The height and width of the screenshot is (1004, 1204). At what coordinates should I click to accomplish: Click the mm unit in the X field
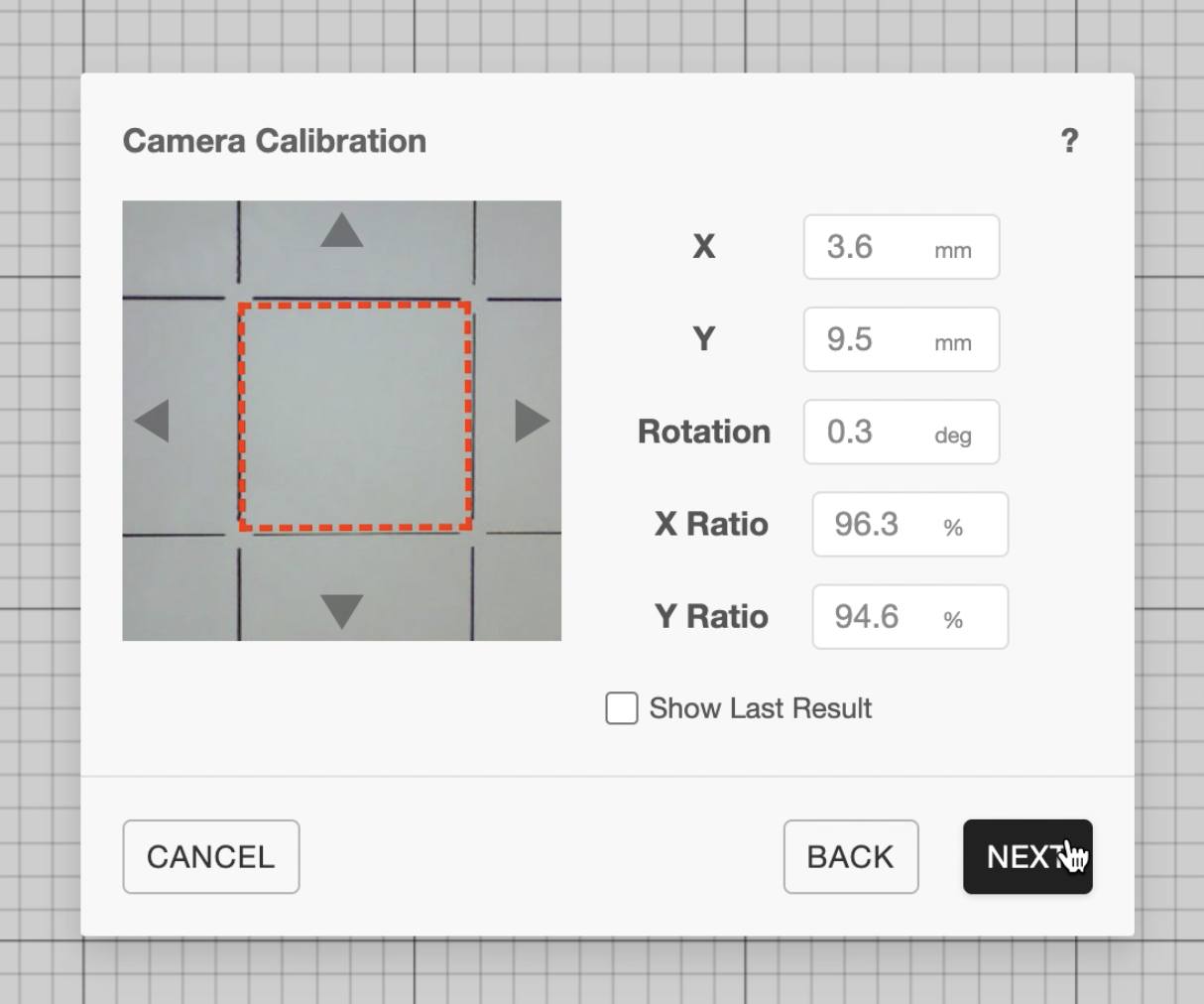click(x=952, y=251)
